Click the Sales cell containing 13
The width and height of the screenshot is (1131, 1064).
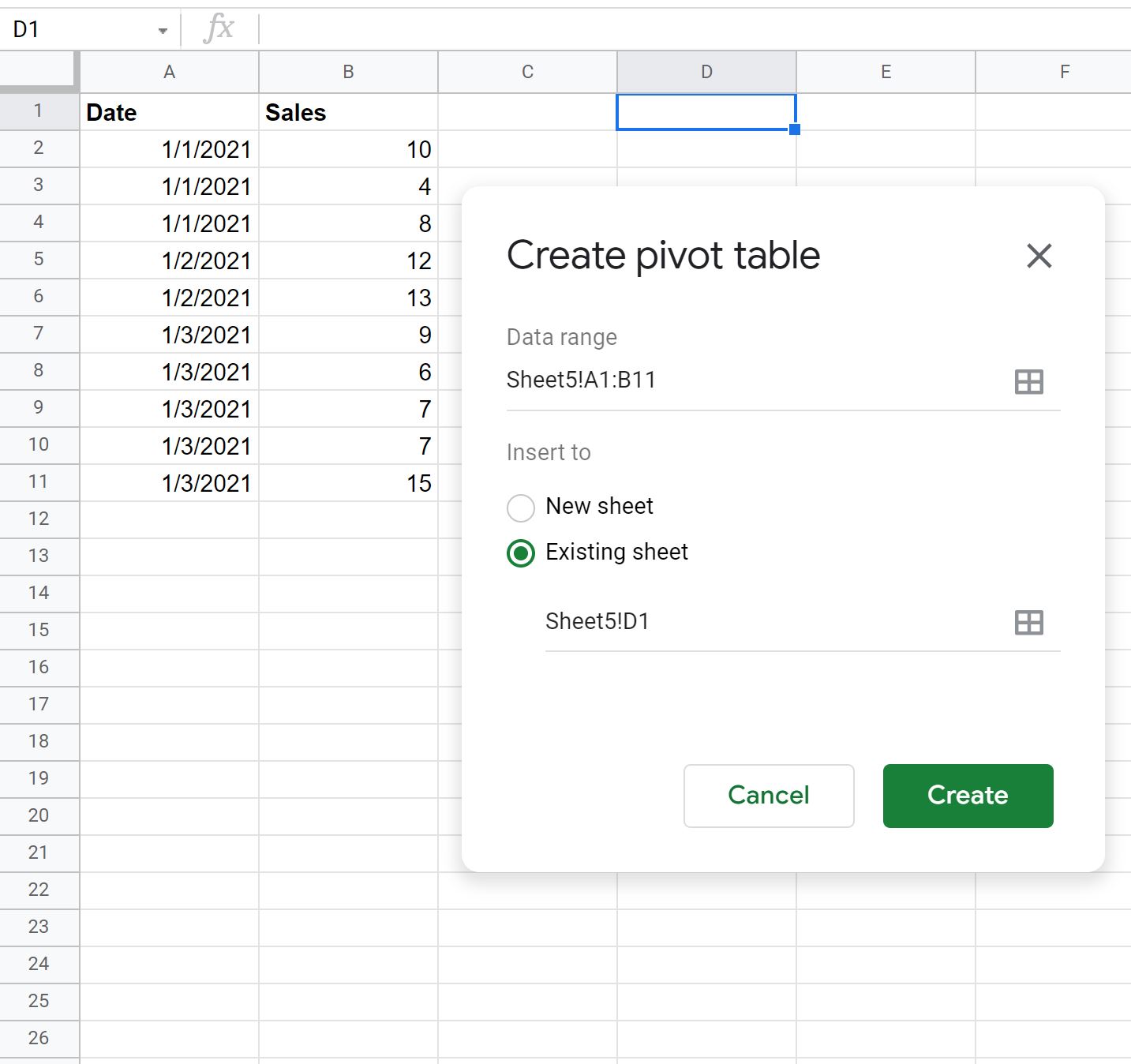pos(348,298)
